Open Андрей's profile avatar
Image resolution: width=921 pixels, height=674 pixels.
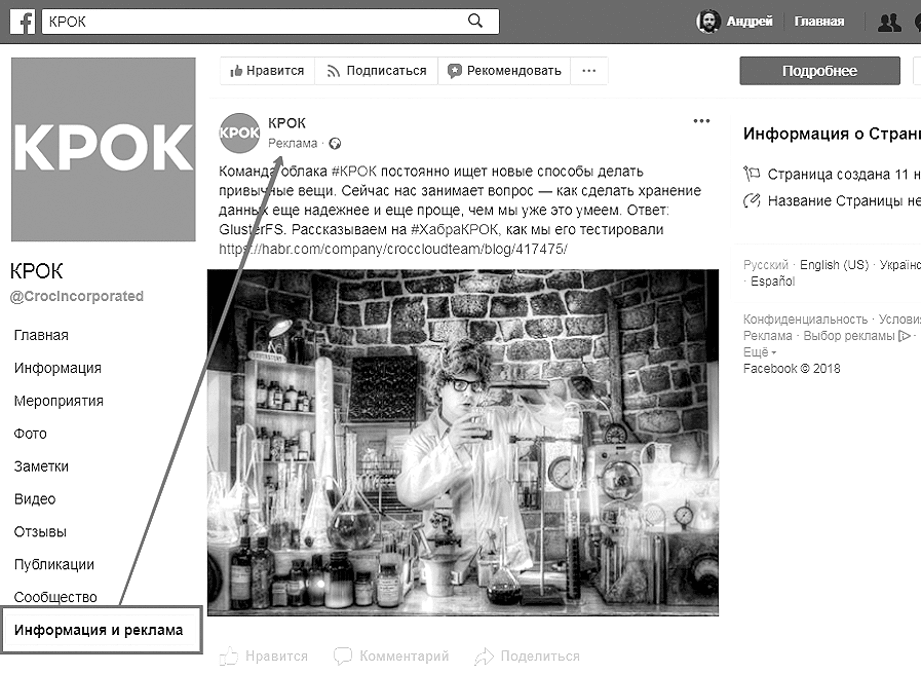[708, 21]
